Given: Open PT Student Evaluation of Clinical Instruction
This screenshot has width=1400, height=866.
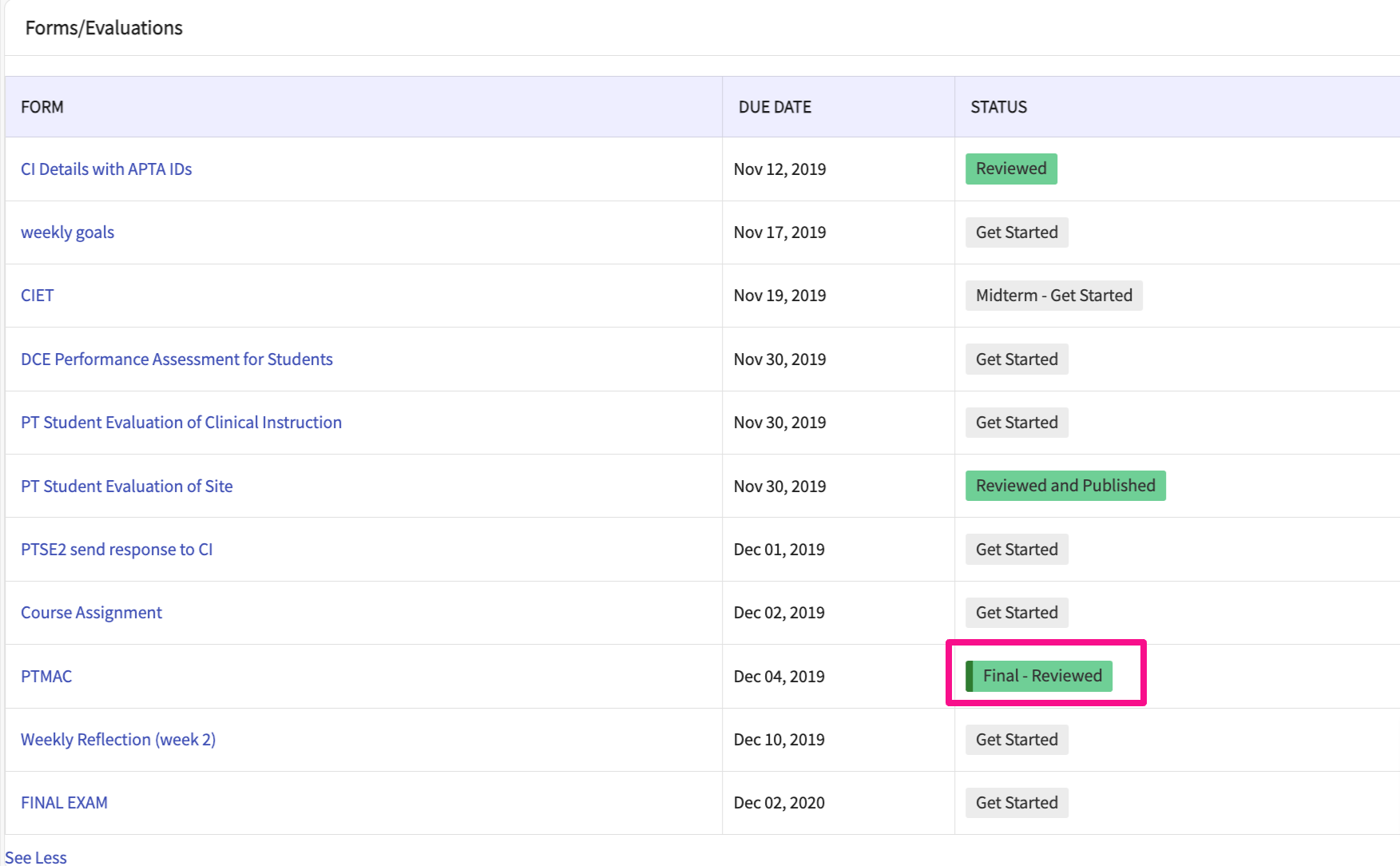Looking at the screenshot, I should coord(181,423).
